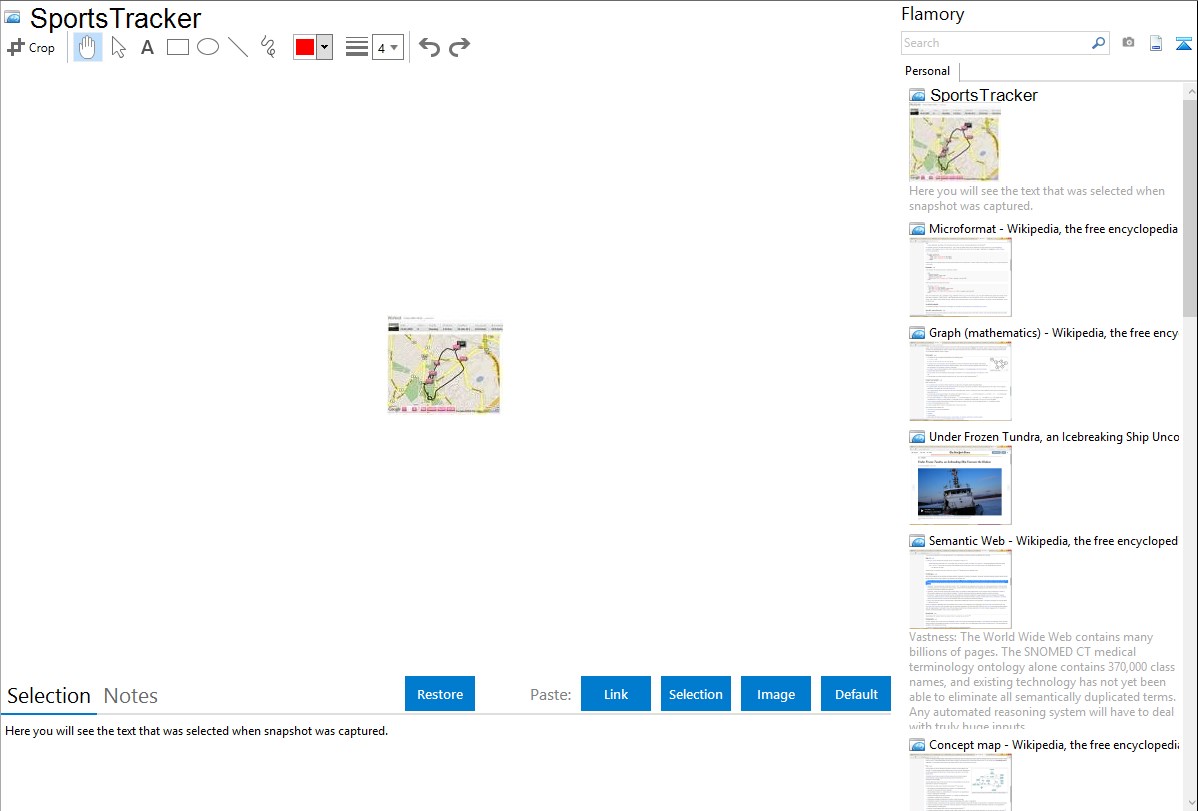
Task: Click the sidebar vertical scrollbar thumb
Action: click(x=1190, y=208)
